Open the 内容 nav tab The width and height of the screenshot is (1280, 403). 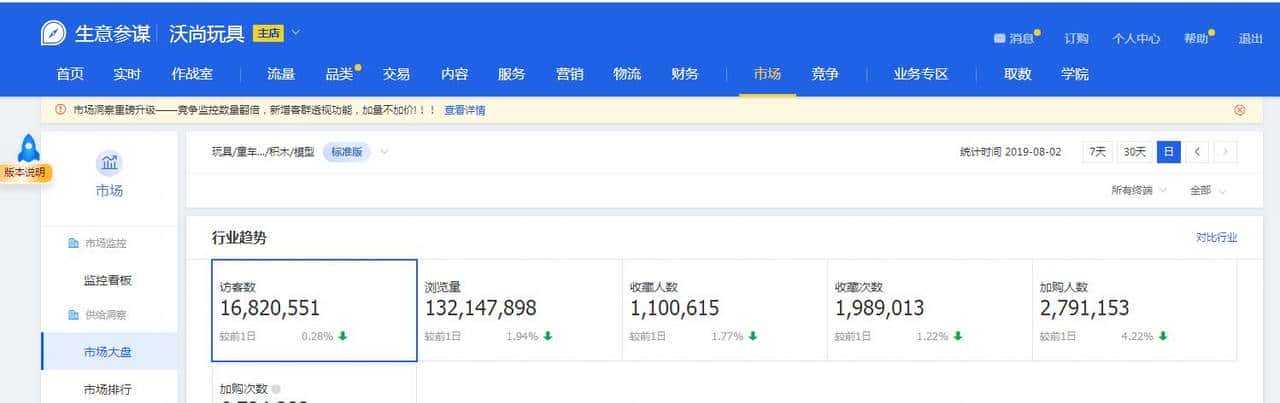(455, 74)
